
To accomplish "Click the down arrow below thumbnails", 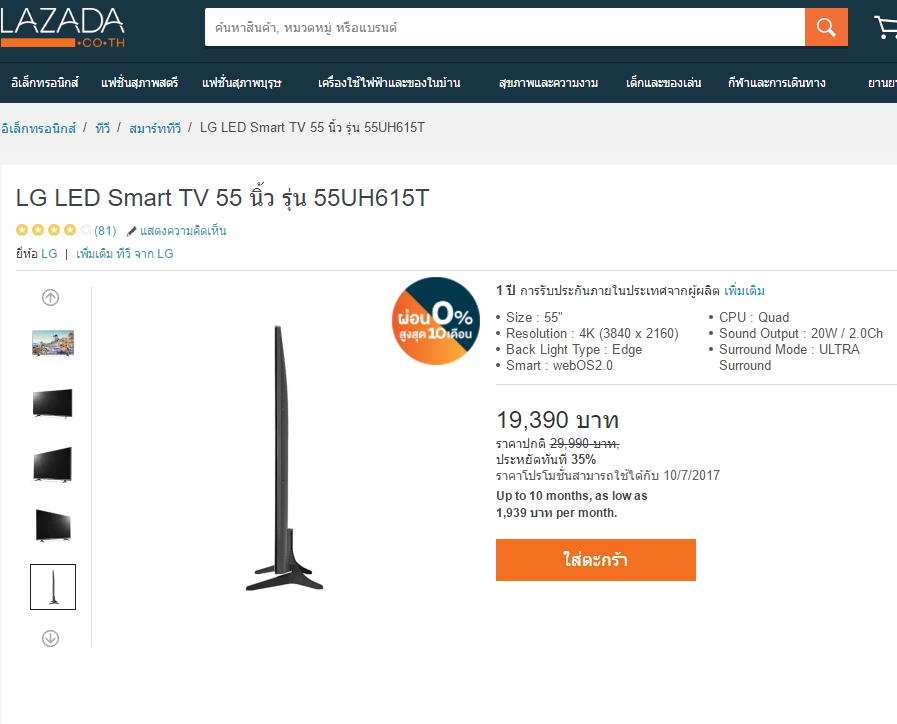I will [x=50, y=638].
